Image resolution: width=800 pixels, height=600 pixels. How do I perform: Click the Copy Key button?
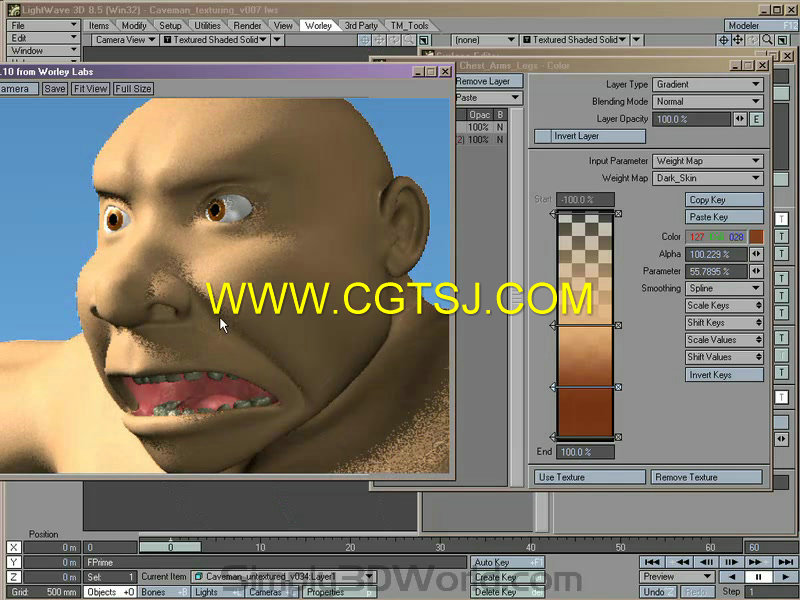click(x=724, y=200)
